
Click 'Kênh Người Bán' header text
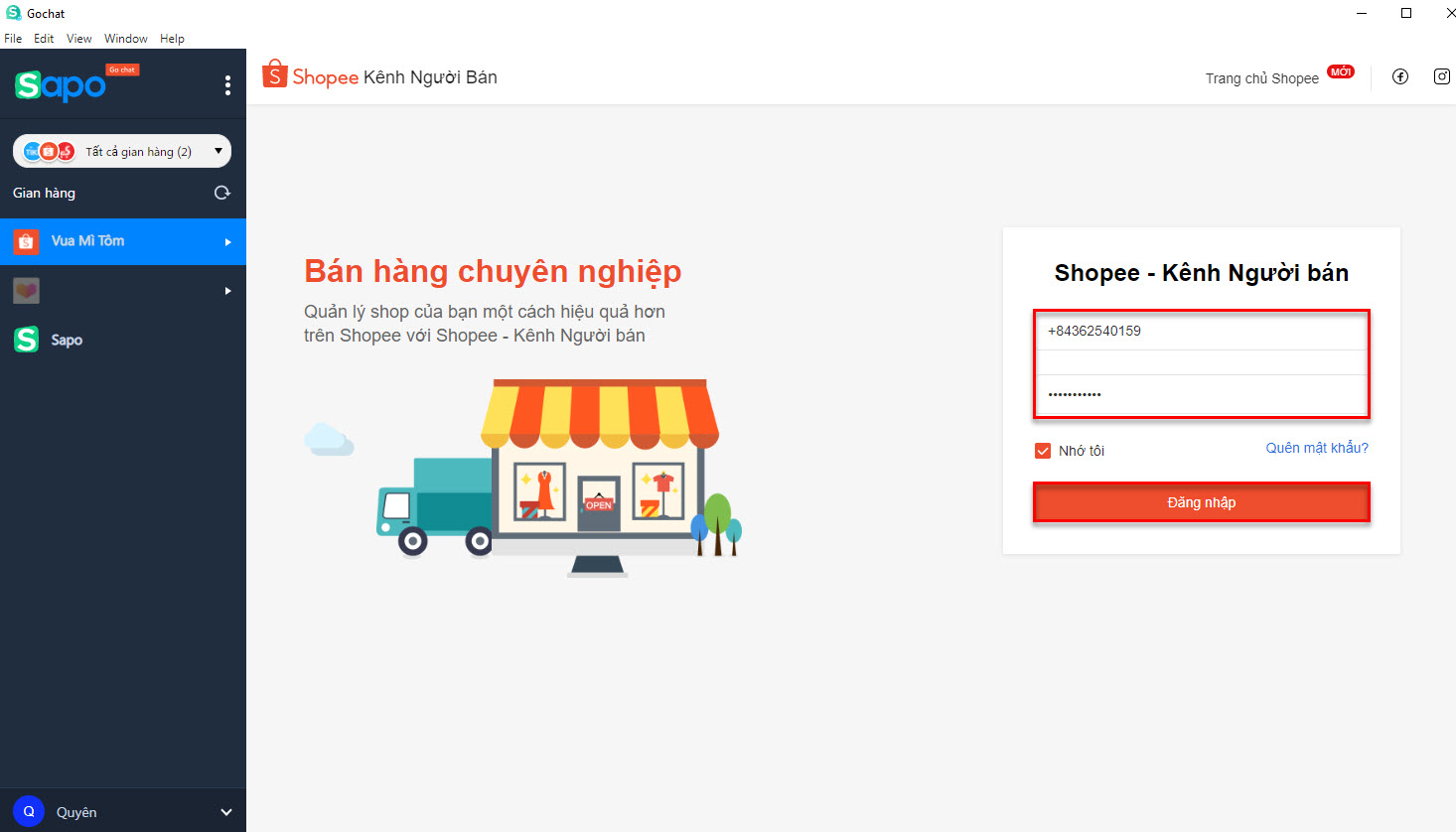pyautogui.click(x=430, y=77)
